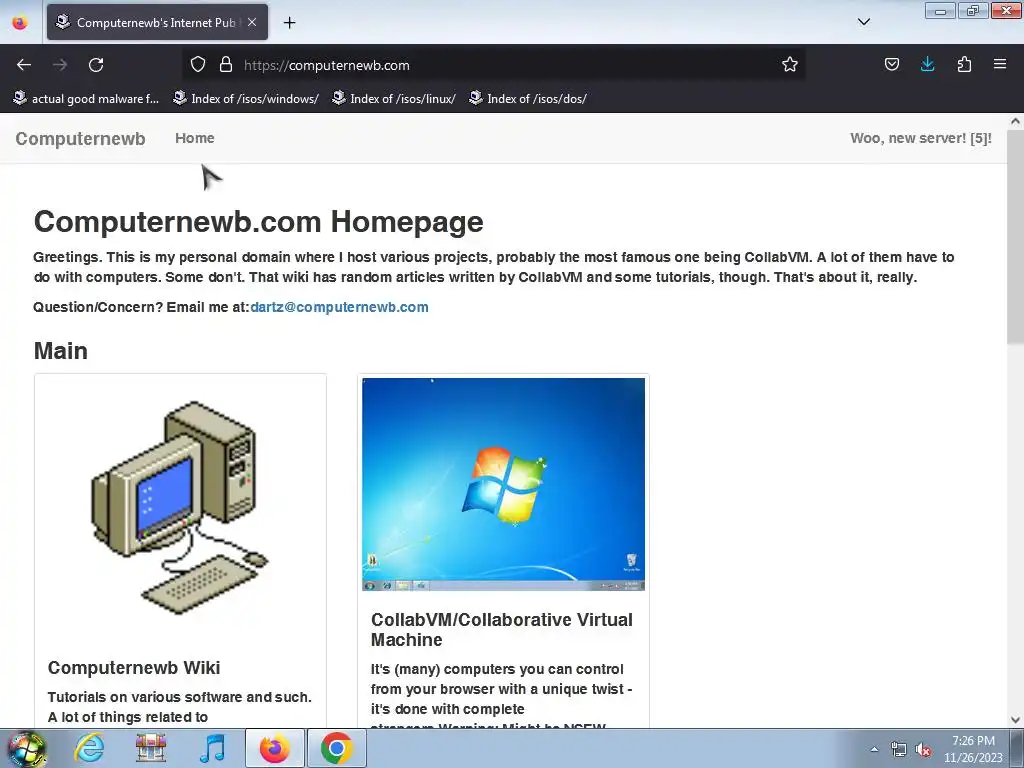Click the muted volume tray icon
Viewport: 1024px width, 768px height.
tap(923, 750)
